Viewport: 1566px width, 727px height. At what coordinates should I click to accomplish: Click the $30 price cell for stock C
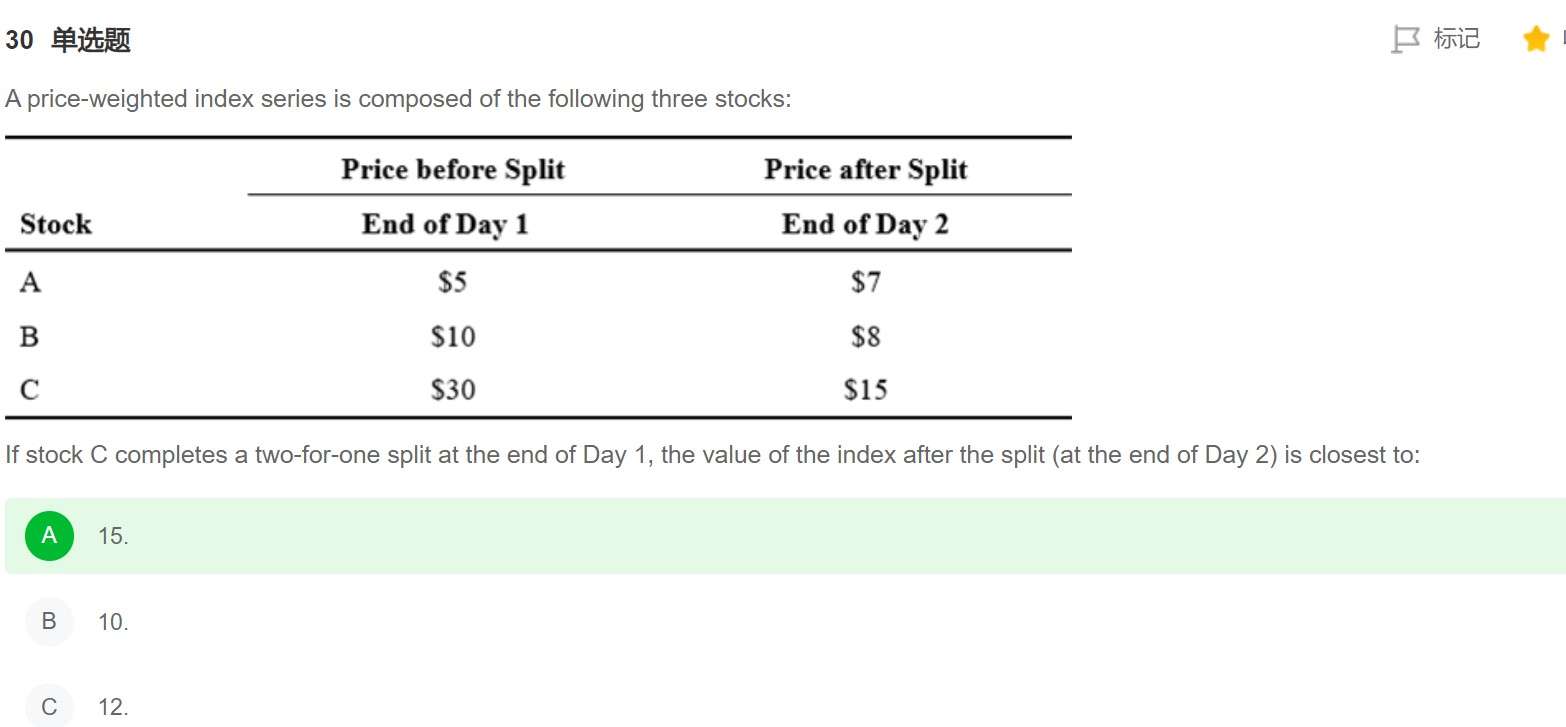point(453,389)
